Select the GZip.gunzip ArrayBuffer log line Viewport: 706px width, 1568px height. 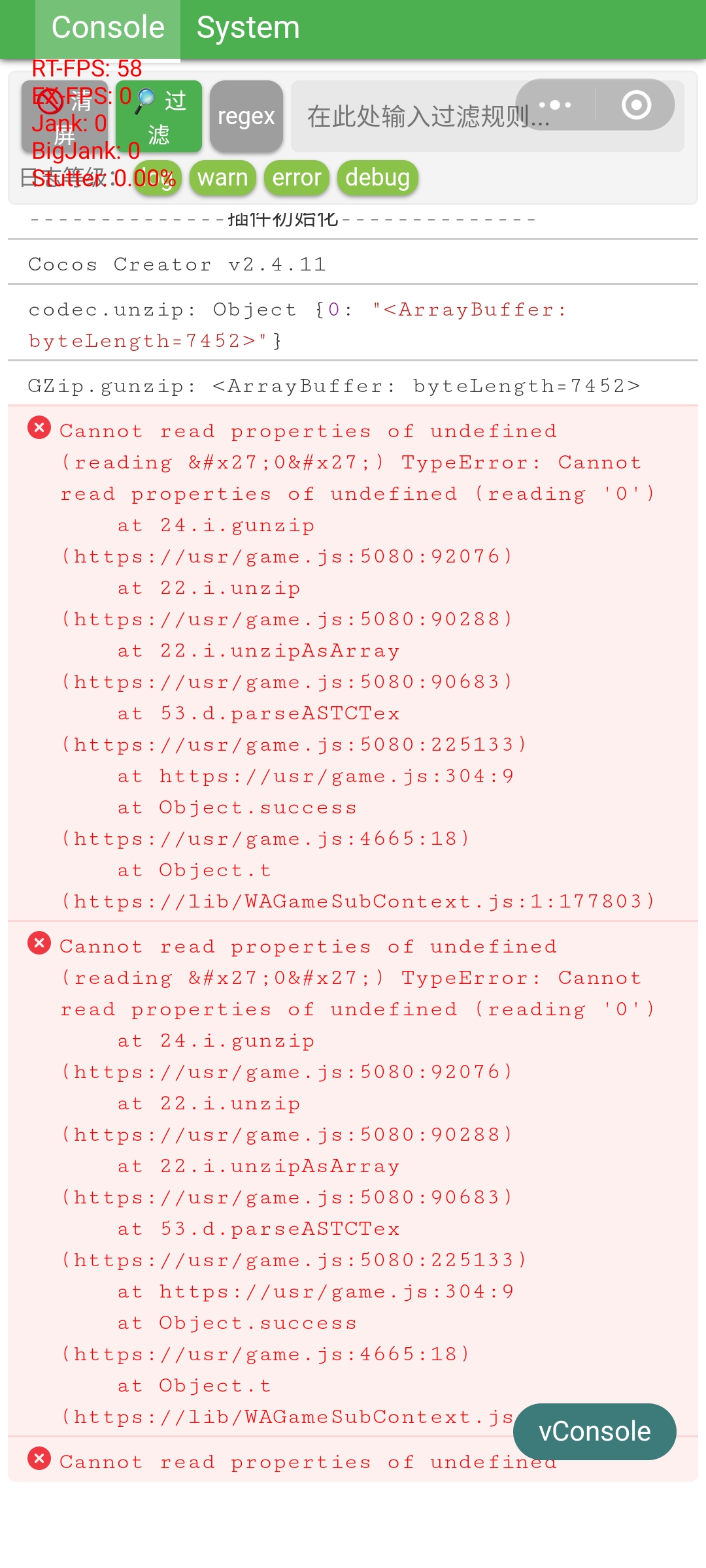pos(333,386)
